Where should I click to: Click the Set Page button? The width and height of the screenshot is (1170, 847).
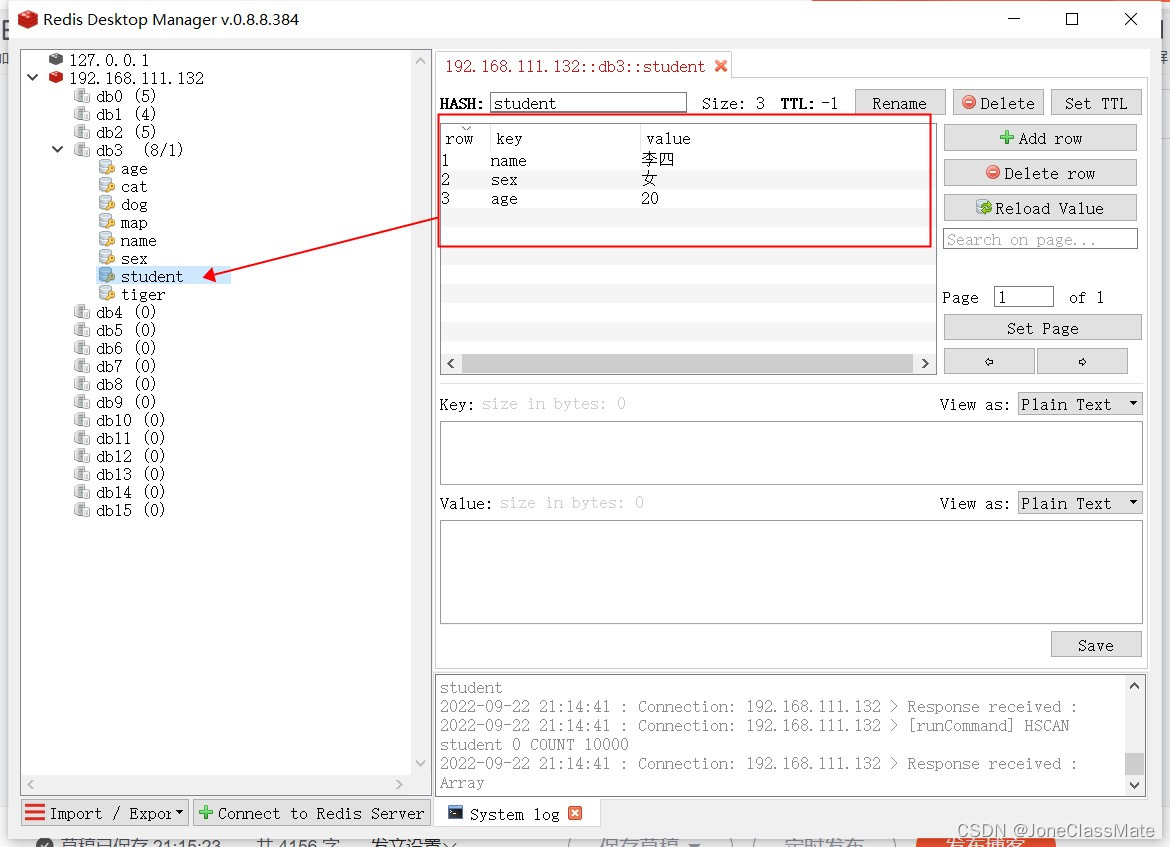click(x=1042, y=328)
